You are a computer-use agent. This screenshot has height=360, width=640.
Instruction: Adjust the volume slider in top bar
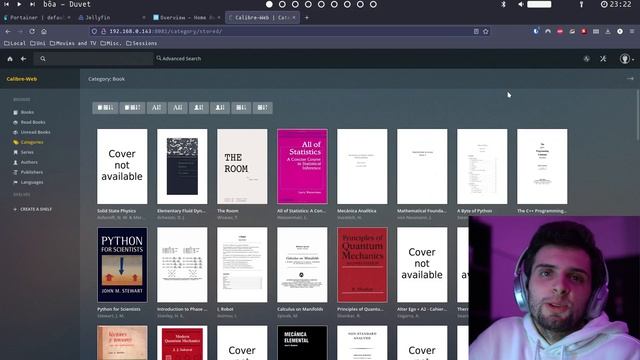[x=539, y=4]
